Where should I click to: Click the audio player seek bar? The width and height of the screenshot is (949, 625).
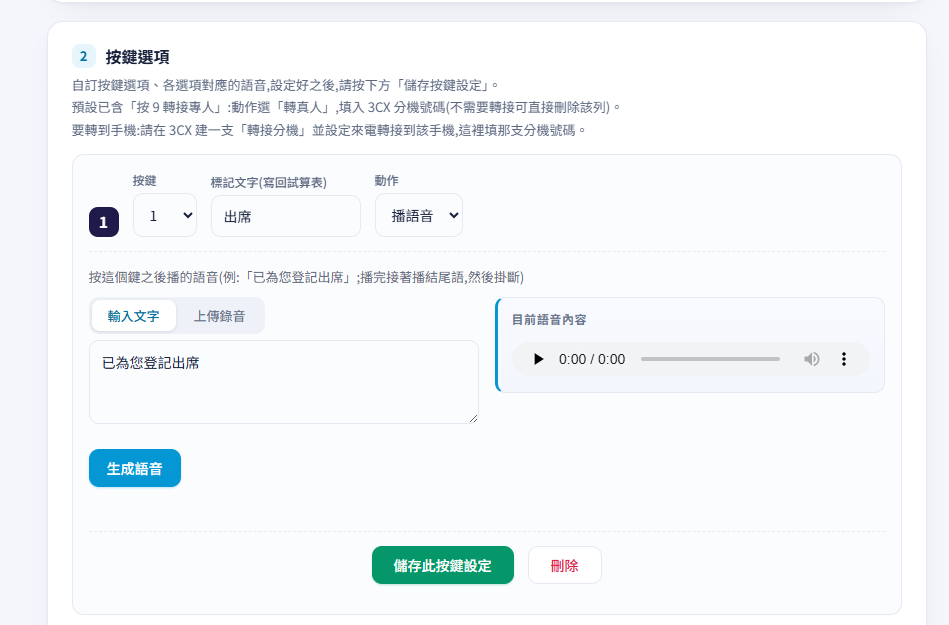710,359
